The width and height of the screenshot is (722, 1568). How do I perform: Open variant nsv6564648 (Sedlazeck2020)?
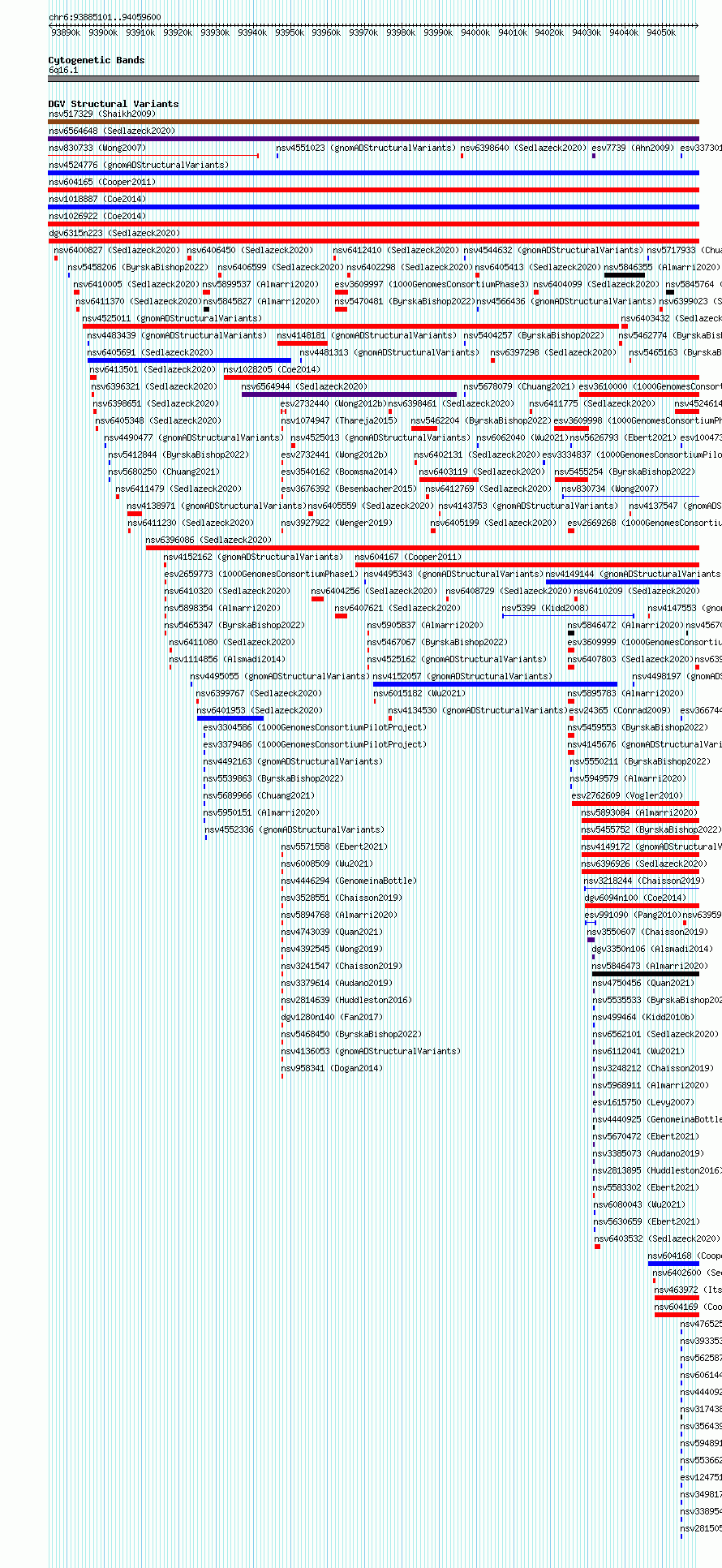[x=112, y=131]
